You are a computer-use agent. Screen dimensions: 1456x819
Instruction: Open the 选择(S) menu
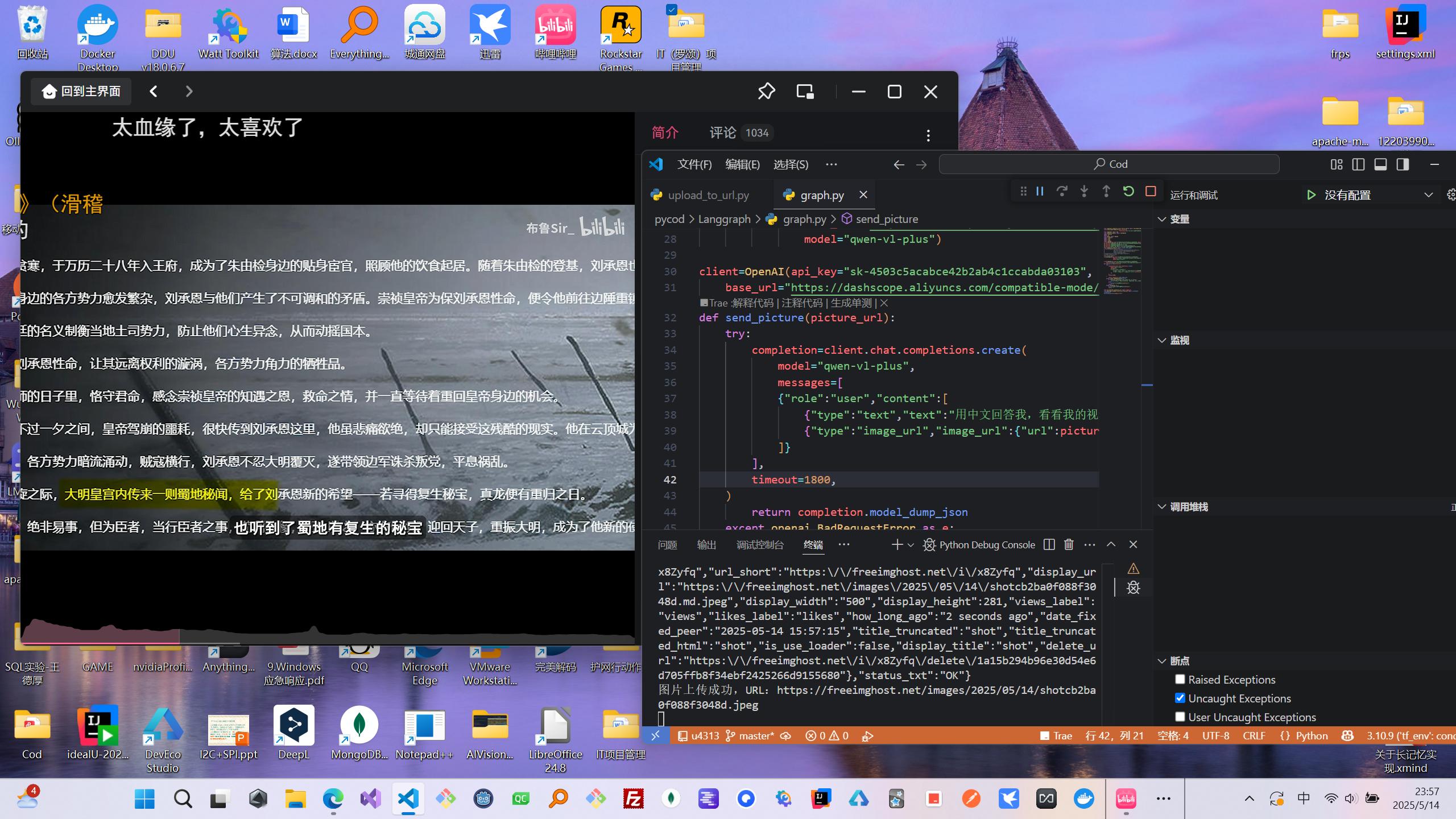791,164
